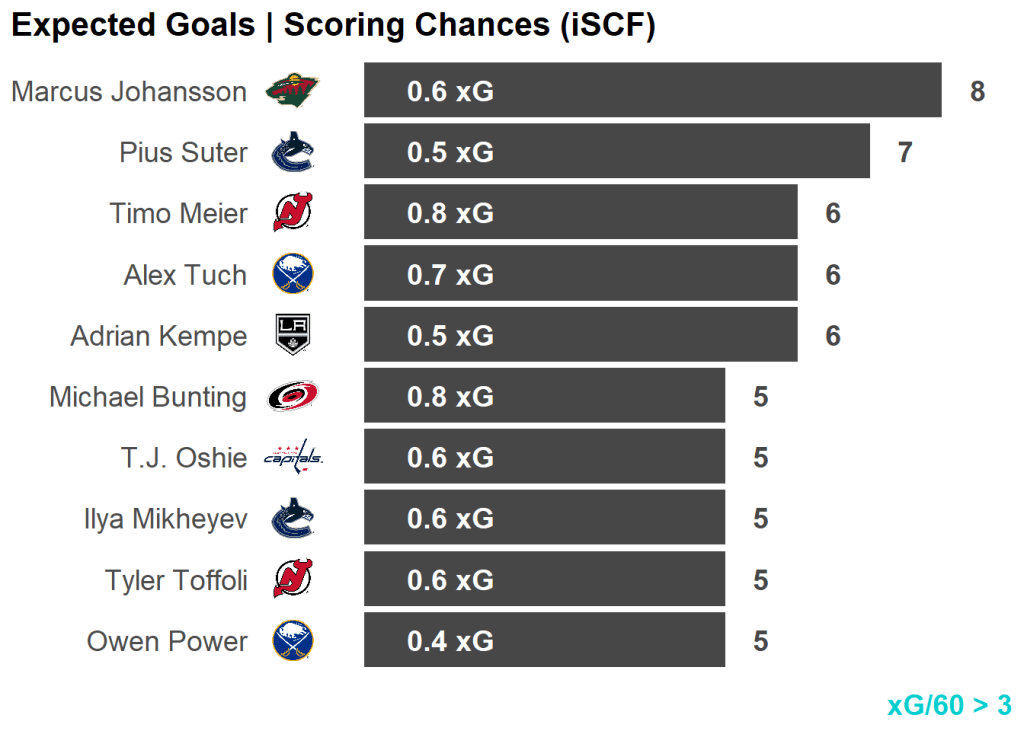The width and height of the screenshot is (1024, 731).
Task: Click the xG/60 > 3 legend label
Action: pyautogui.click(x=949, y=705)
